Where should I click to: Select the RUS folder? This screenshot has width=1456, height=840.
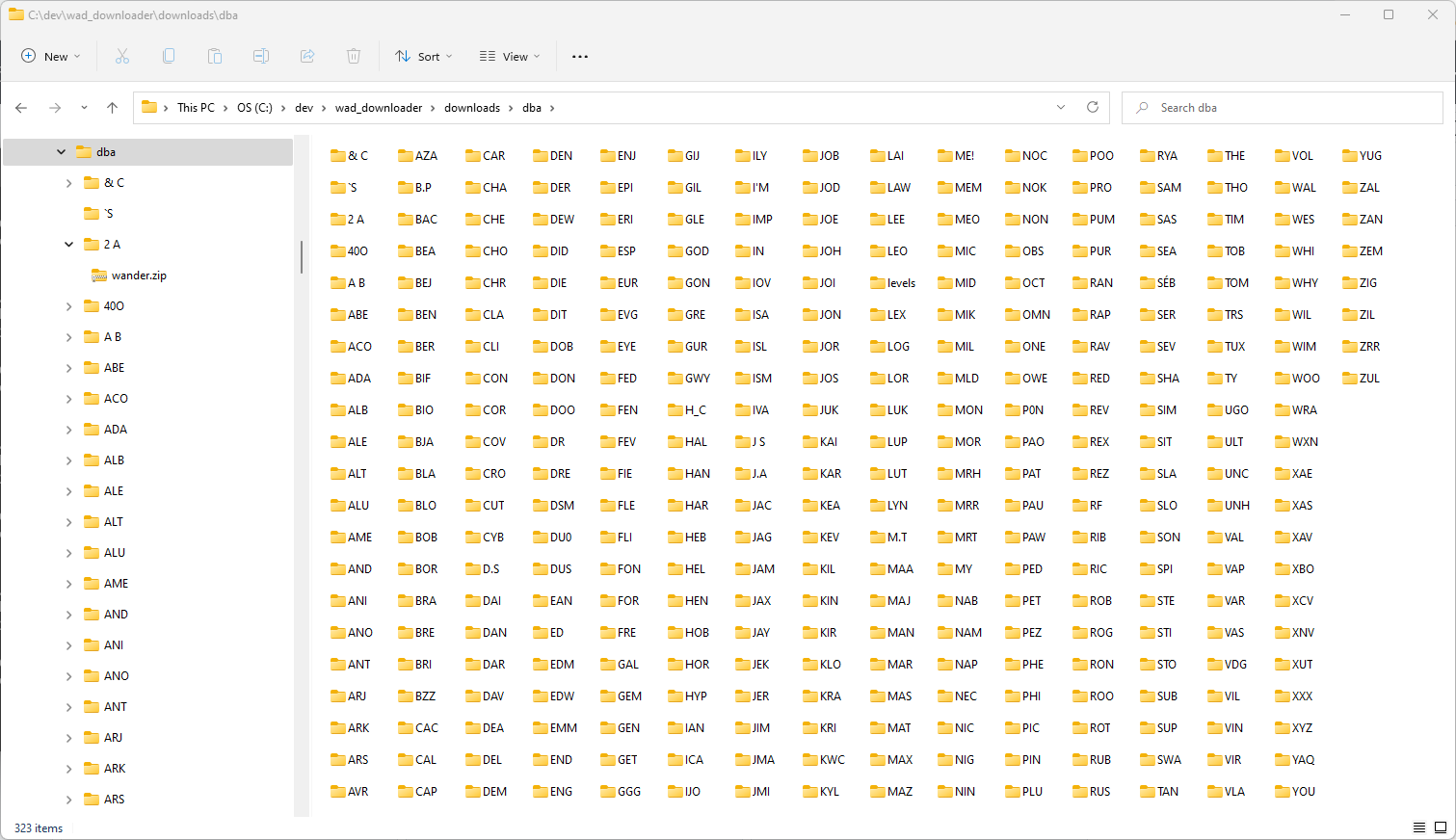tap(1092, 792)
